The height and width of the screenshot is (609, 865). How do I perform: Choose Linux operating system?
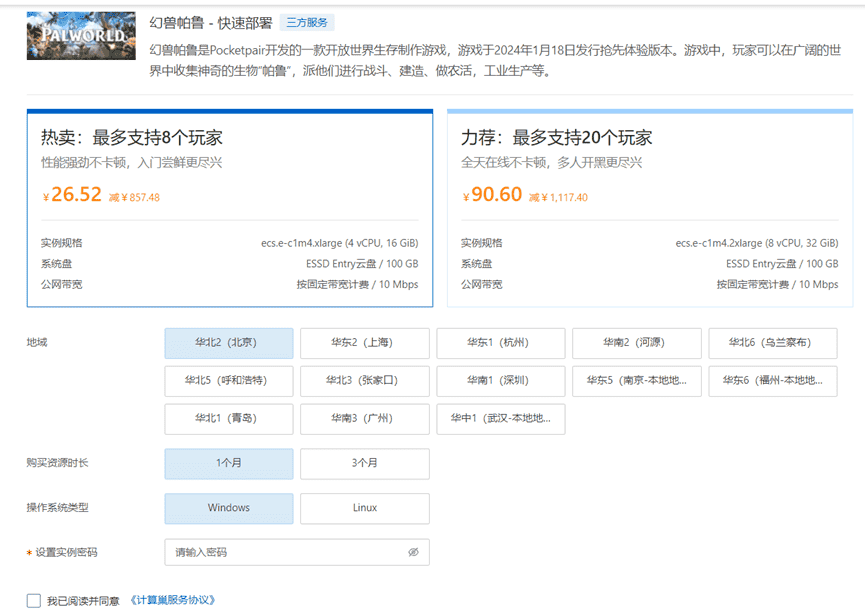(x=365, y=508)
